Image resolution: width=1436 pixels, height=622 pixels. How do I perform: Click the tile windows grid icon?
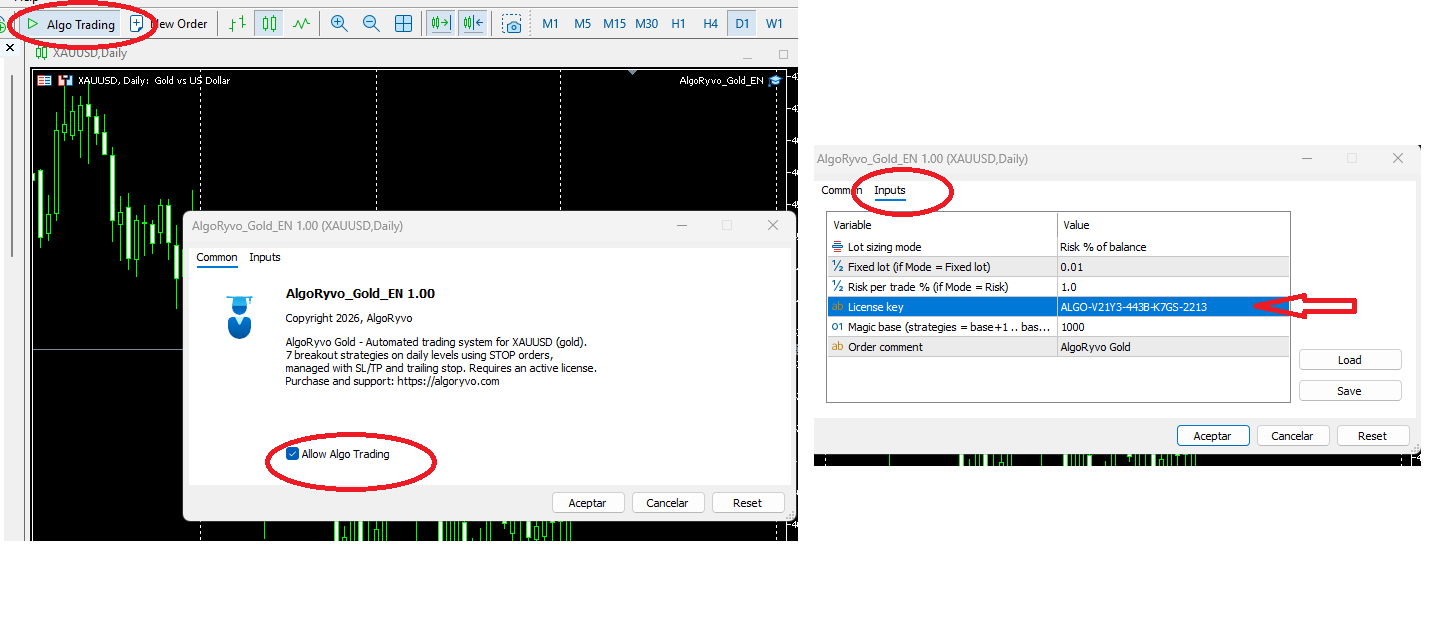403,24
